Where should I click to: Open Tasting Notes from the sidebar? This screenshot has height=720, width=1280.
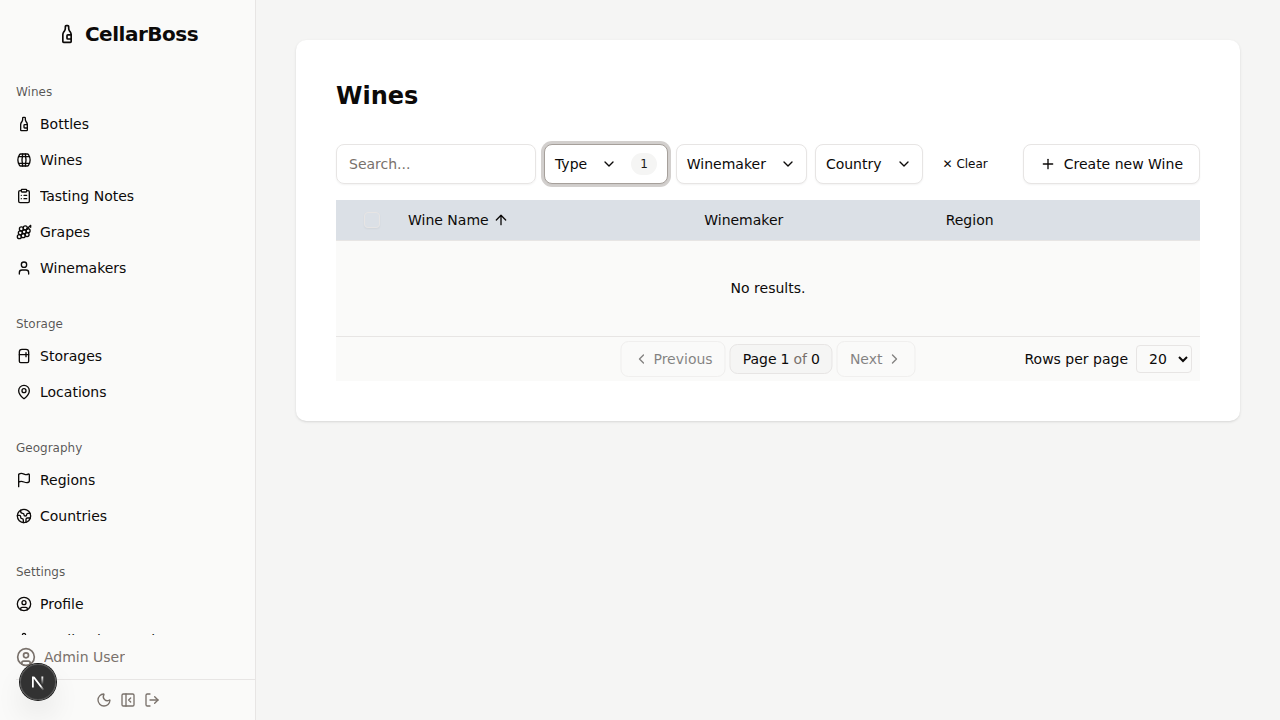(86, 196)
